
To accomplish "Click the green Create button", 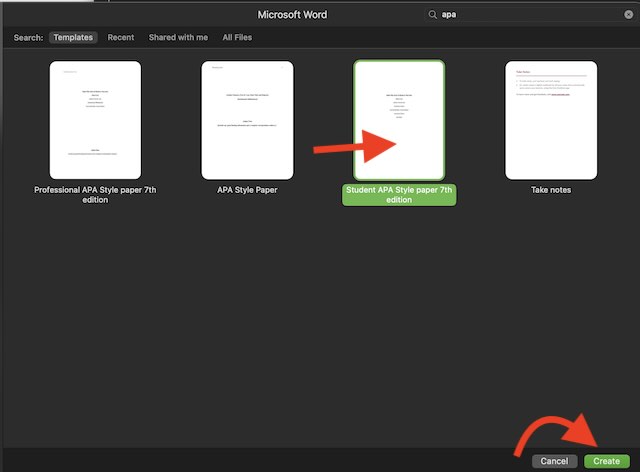I will [x=607, y=461].
